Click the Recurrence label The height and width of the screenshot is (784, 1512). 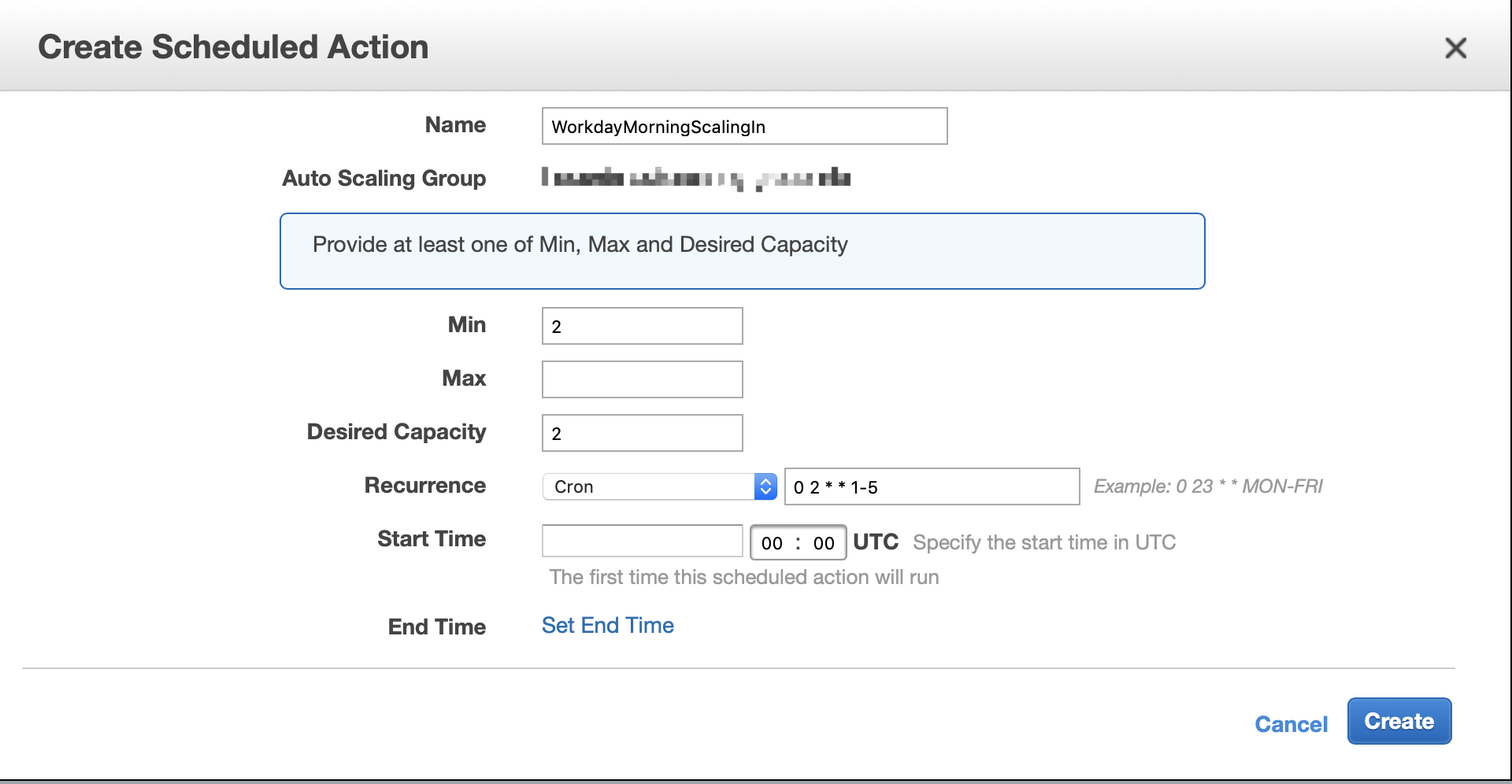tap(424, 485)
